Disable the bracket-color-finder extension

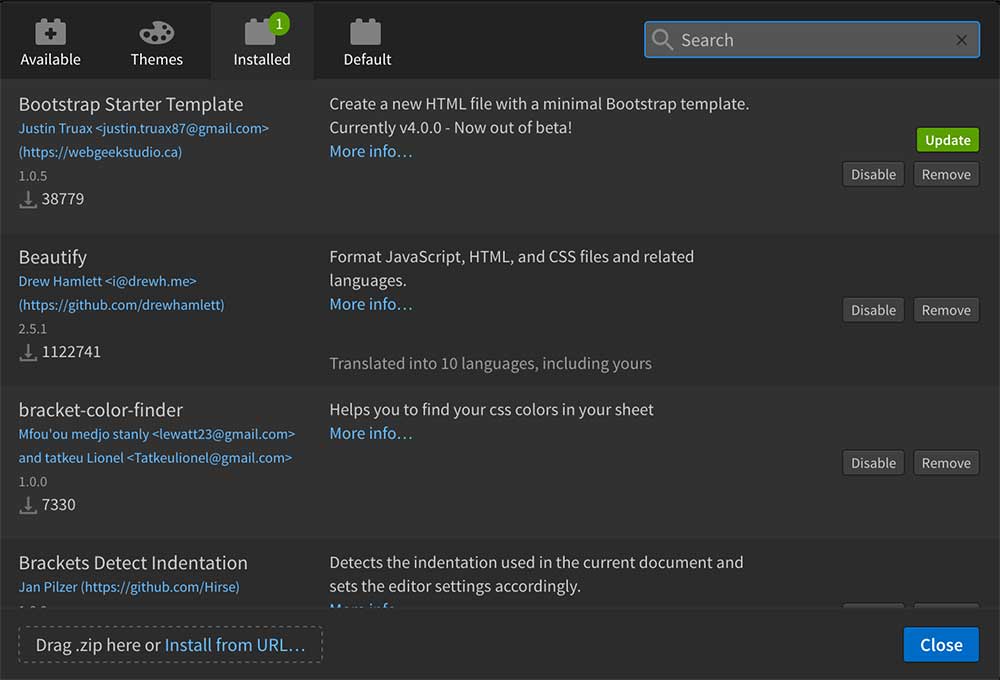(x=873, y=463)
